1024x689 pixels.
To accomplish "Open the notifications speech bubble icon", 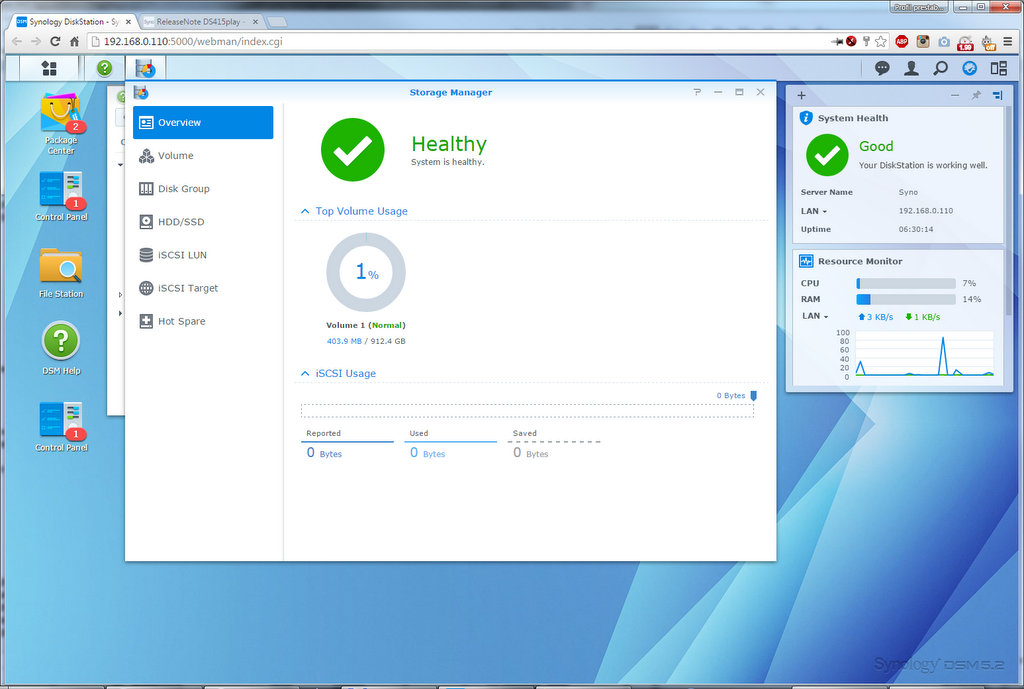I will pyautogui.click(x=882, y=68).
